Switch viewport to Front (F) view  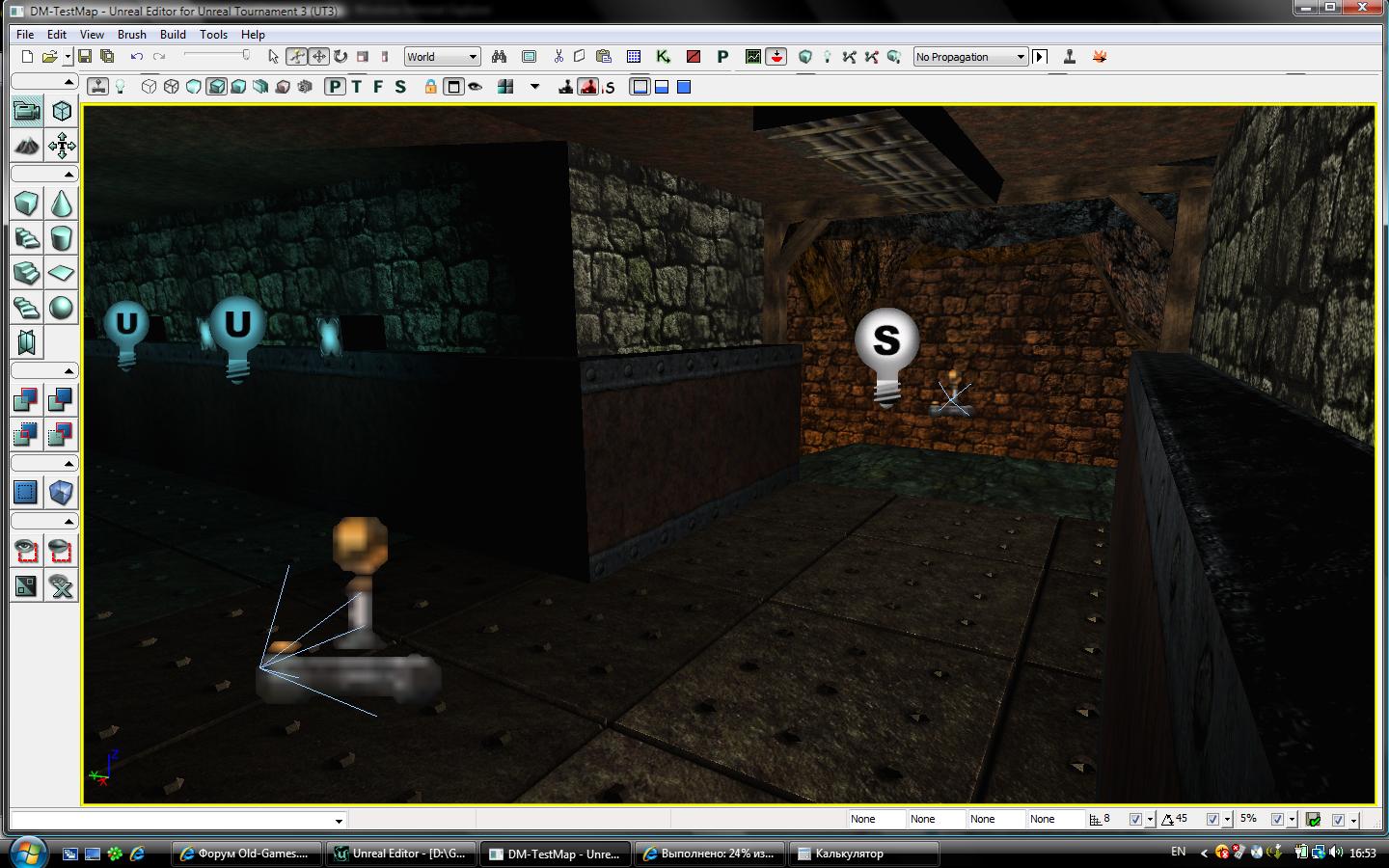click(378, 87)
